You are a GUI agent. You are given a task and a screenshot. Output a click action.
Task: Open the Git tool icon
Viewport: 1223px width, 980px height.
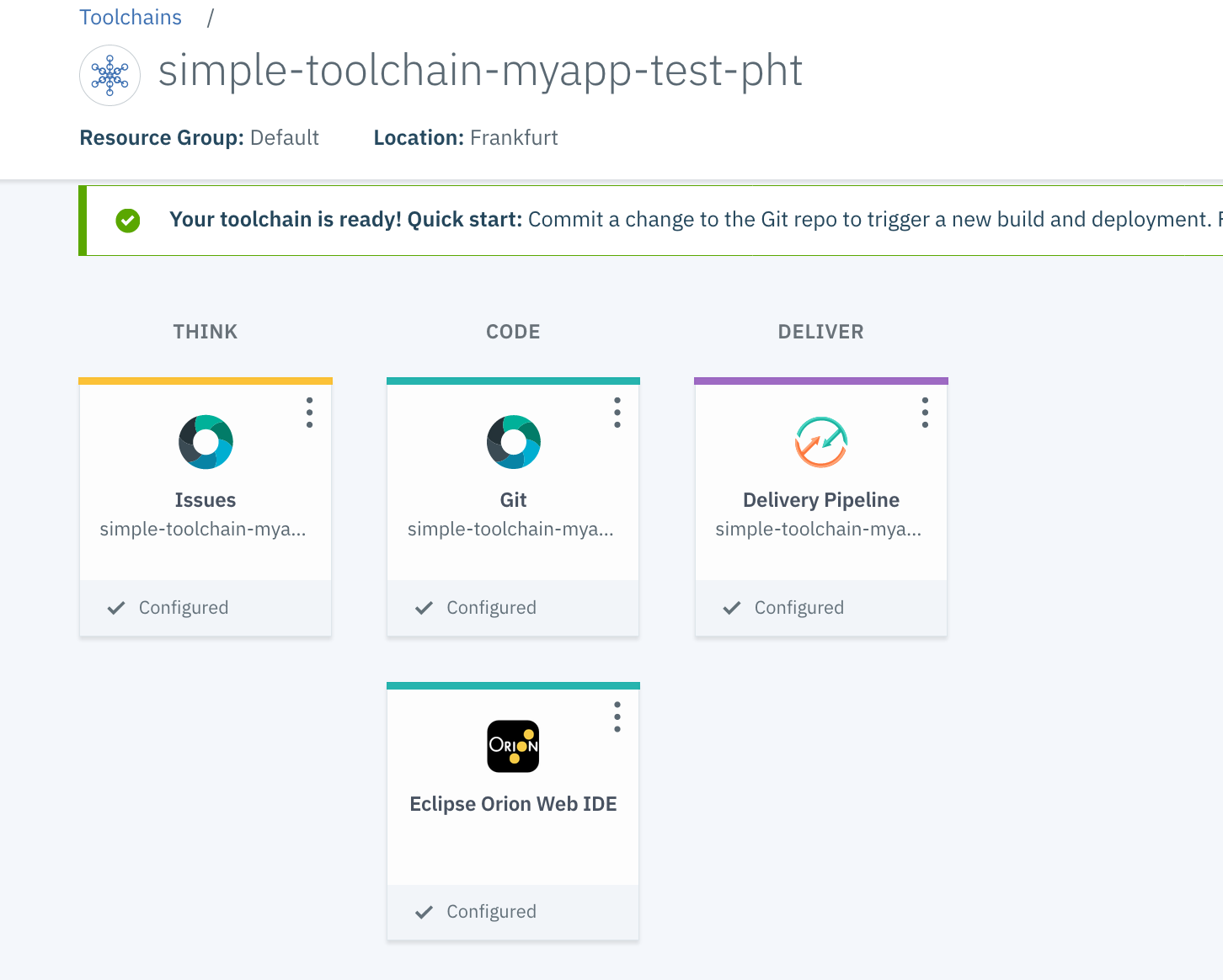513,442
